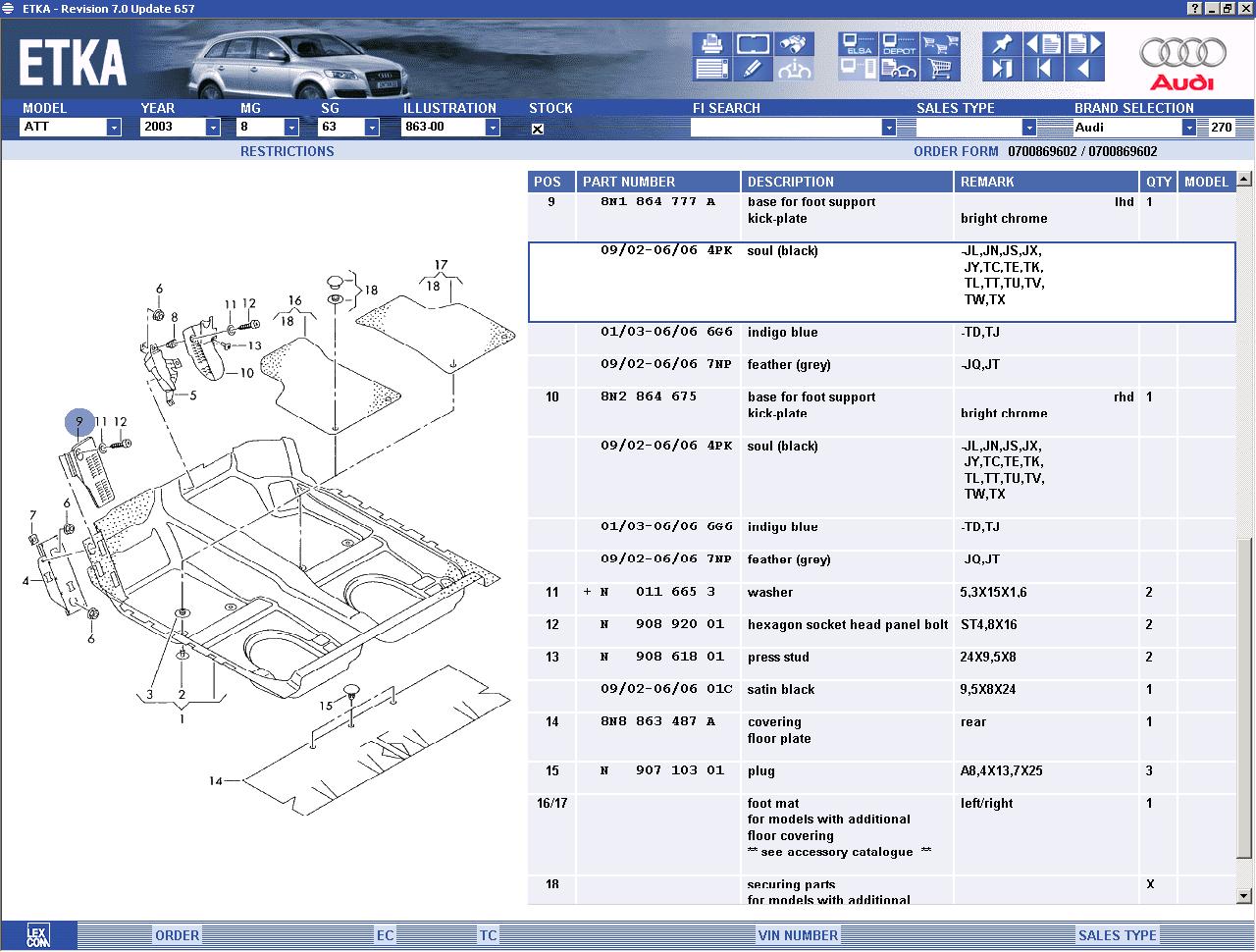Click the QTY column header

[1160, 182]
